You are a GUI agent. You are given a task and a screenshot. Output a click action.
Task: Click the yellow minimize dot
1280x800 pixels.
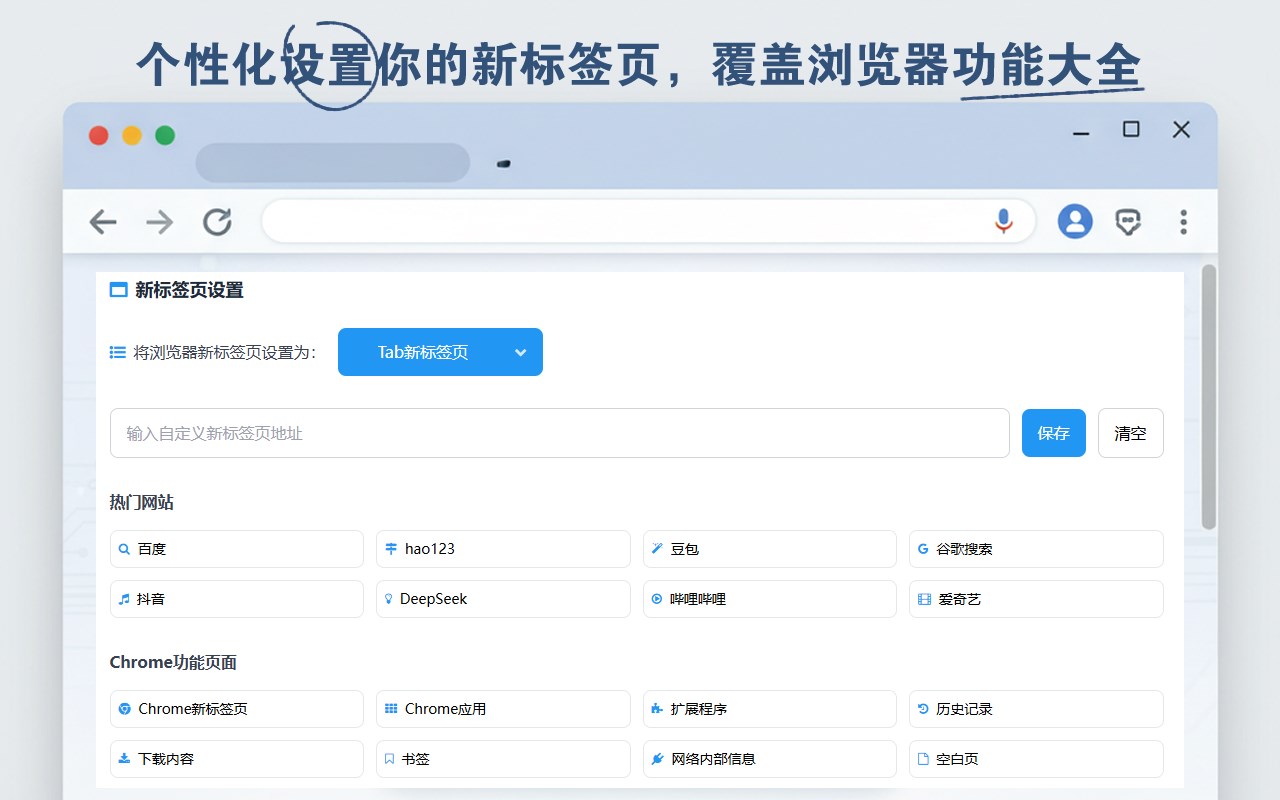pyautogui.click(x=132, y=135)
